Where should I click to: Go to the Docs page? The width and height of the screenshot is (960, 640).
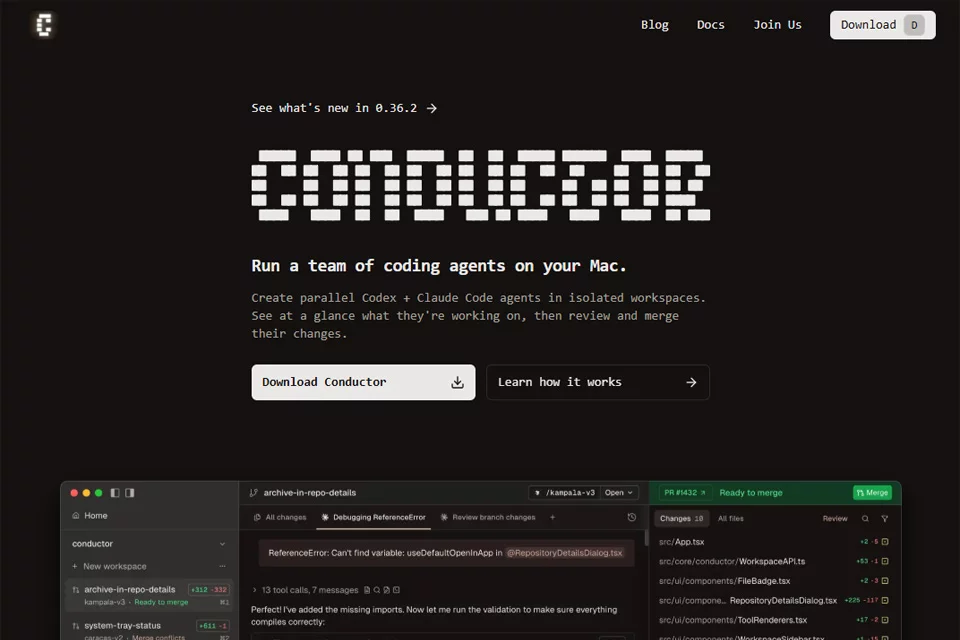coord(710,25)
